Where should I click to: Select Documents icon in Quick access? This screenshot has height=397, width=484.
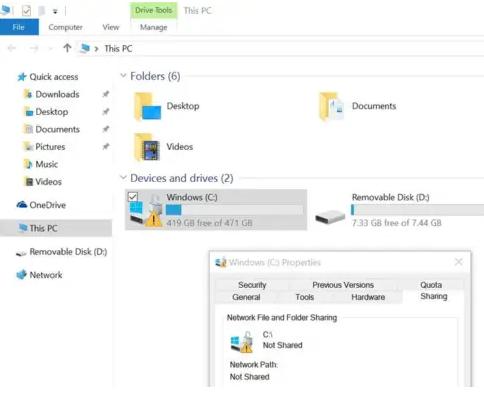(x=28, y=129)
